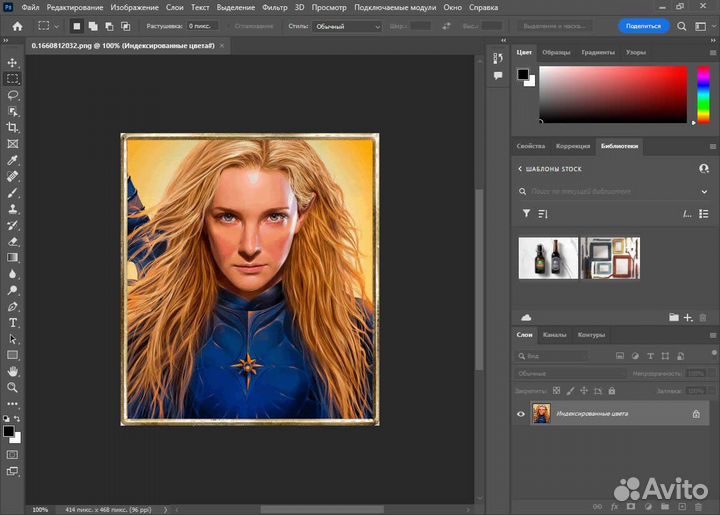Select the Blur tool
The height and width of the screenshot is (515, 720).
[12, 274]
